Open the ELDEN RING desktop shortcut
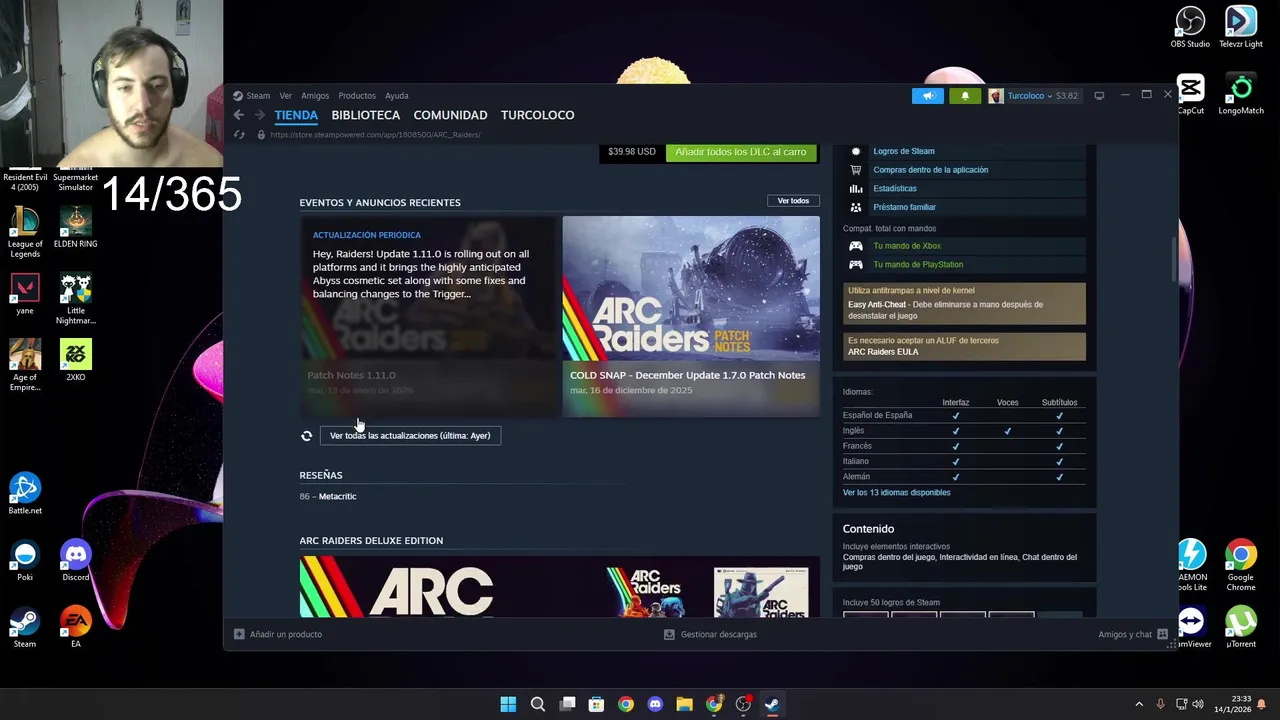The image size is (1280, 720). click(75, 227)
